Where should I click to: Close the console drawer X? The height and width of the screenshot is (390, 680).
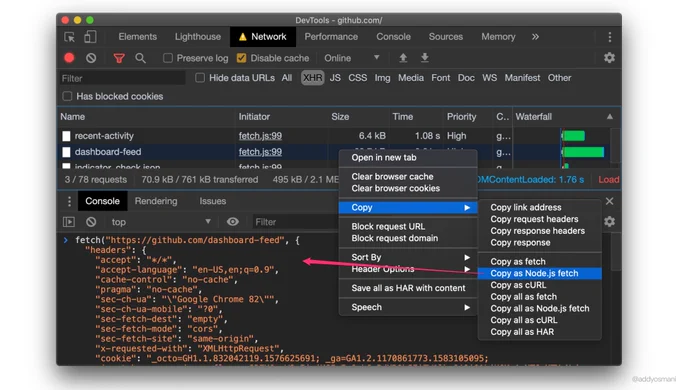click(609, 201)
